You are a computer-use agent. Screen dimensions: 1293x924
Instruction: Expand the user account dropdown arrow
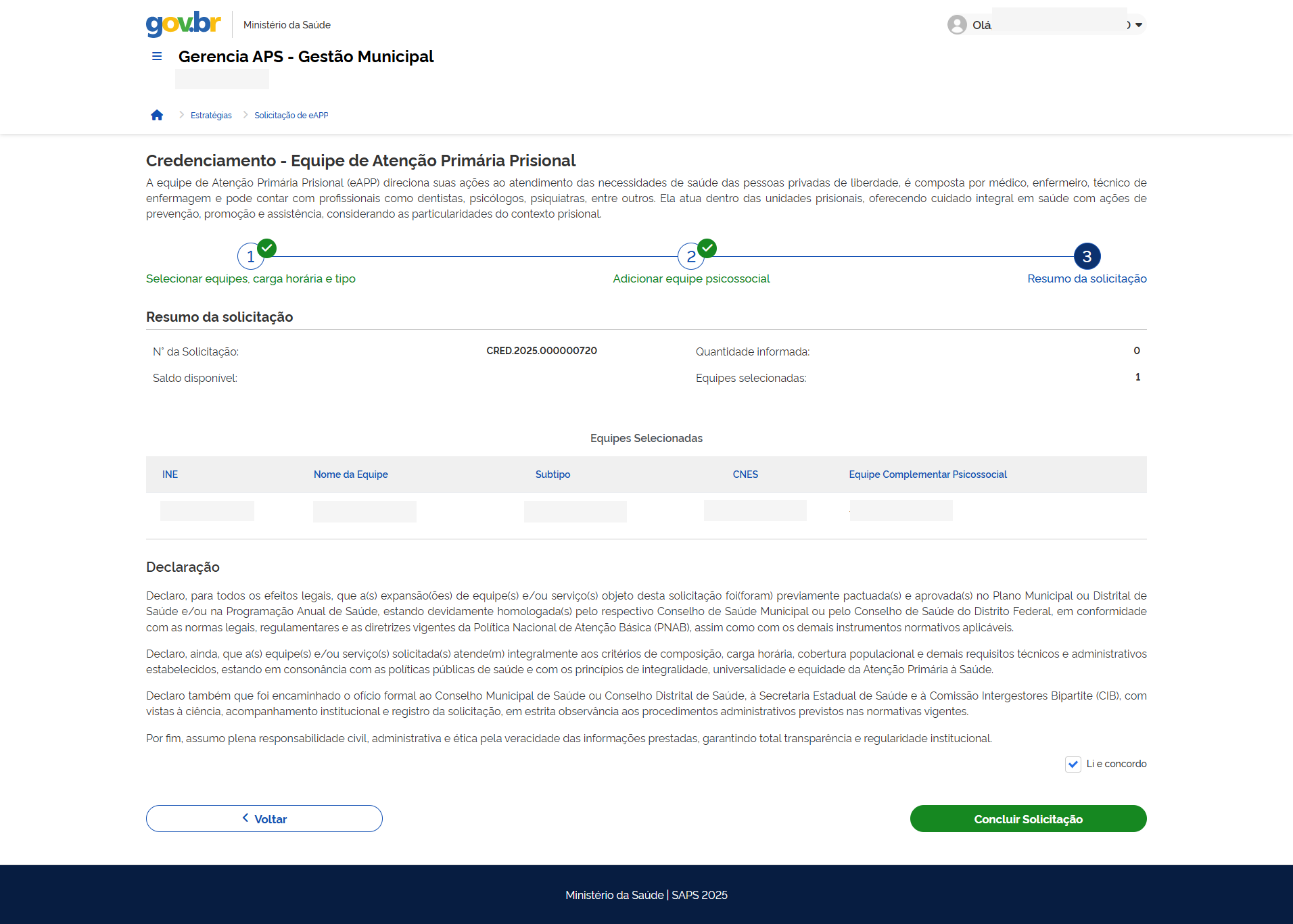click(x=1139, y=25)
